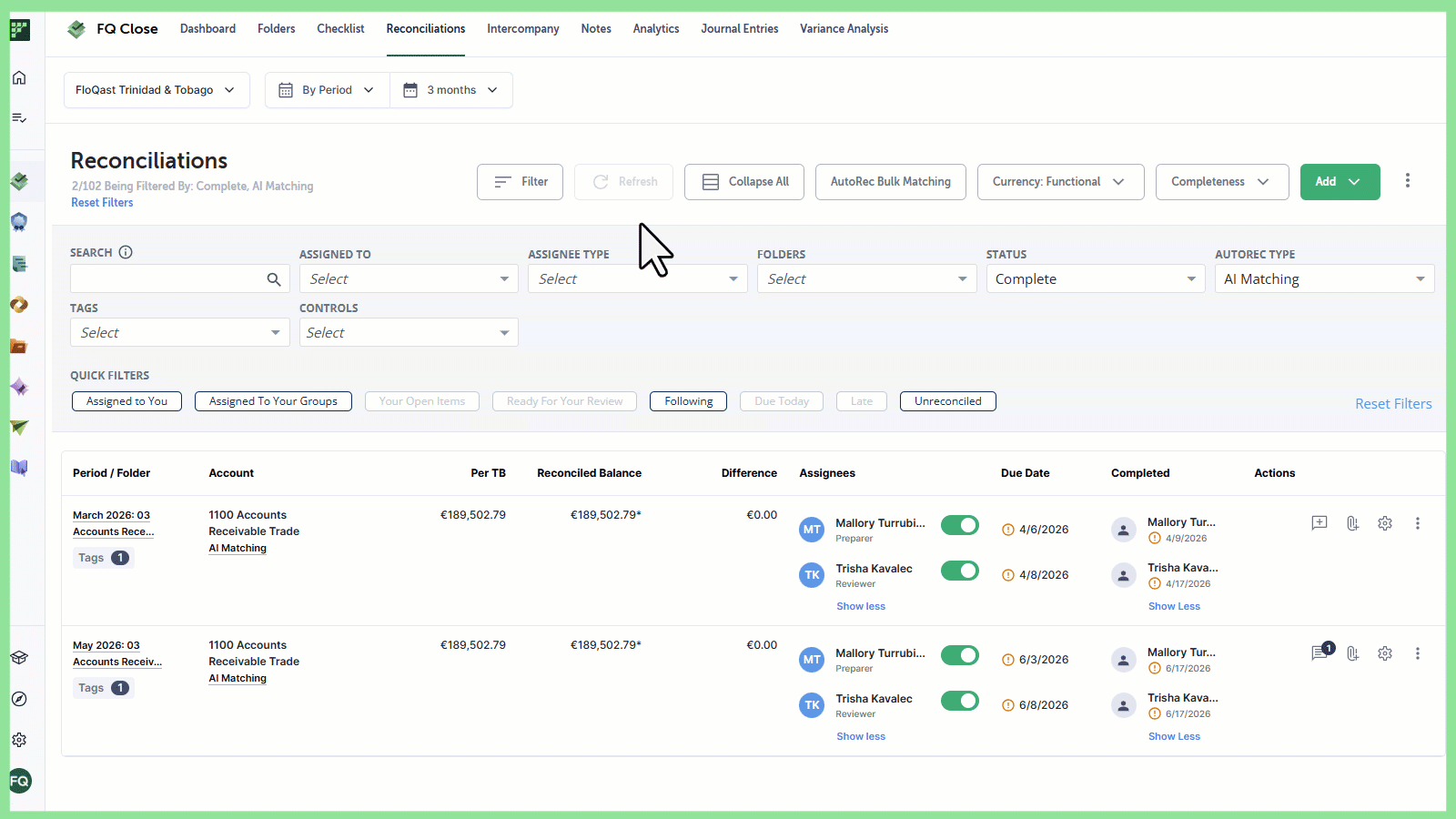Toggle Mallory Turrubi preparer sign-off for March
Viewport: 1456px width, 819px height.
pyautogui.click(x=960, y=525)
